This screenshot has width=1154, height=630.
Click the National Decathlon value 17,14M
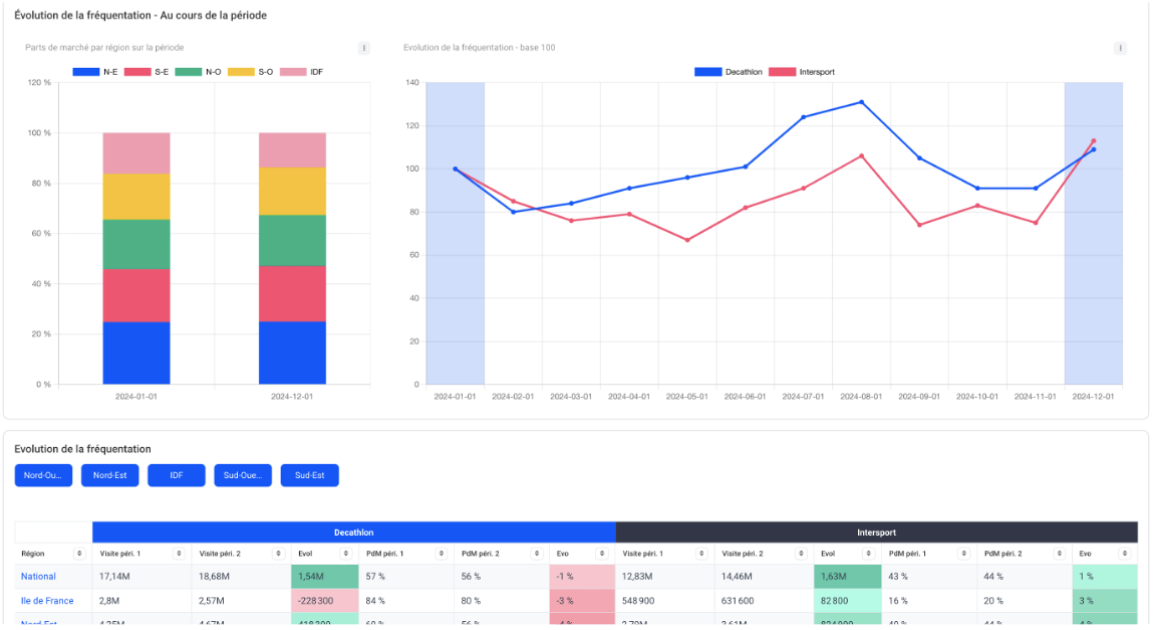click(x=142, y=576)
